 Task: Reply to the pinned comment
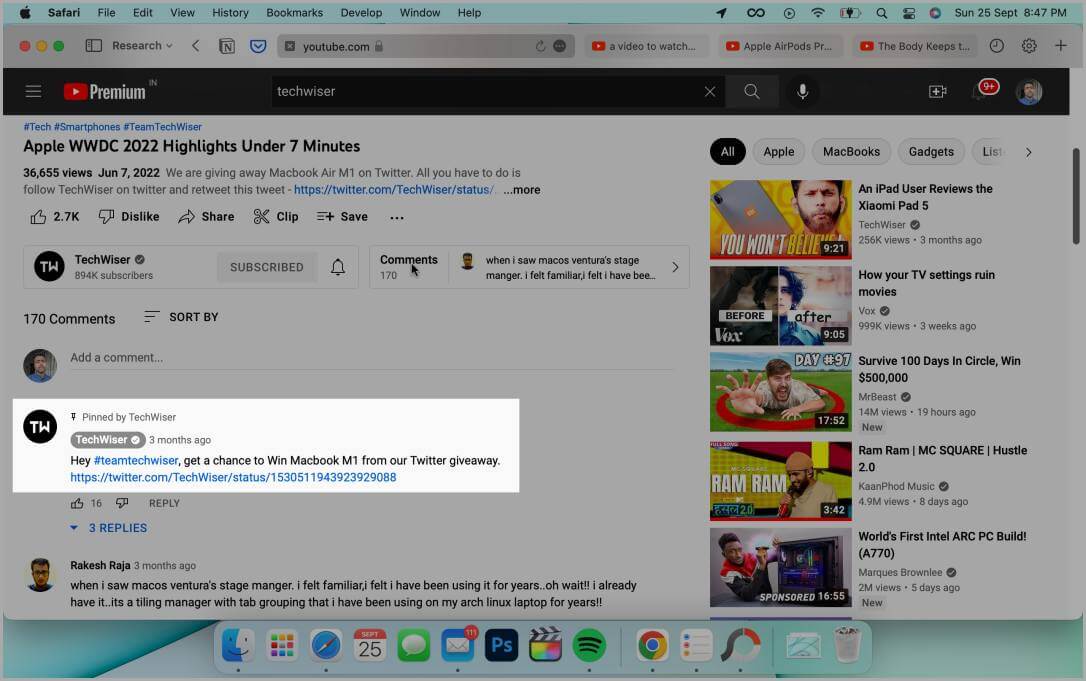pos(164,504)
